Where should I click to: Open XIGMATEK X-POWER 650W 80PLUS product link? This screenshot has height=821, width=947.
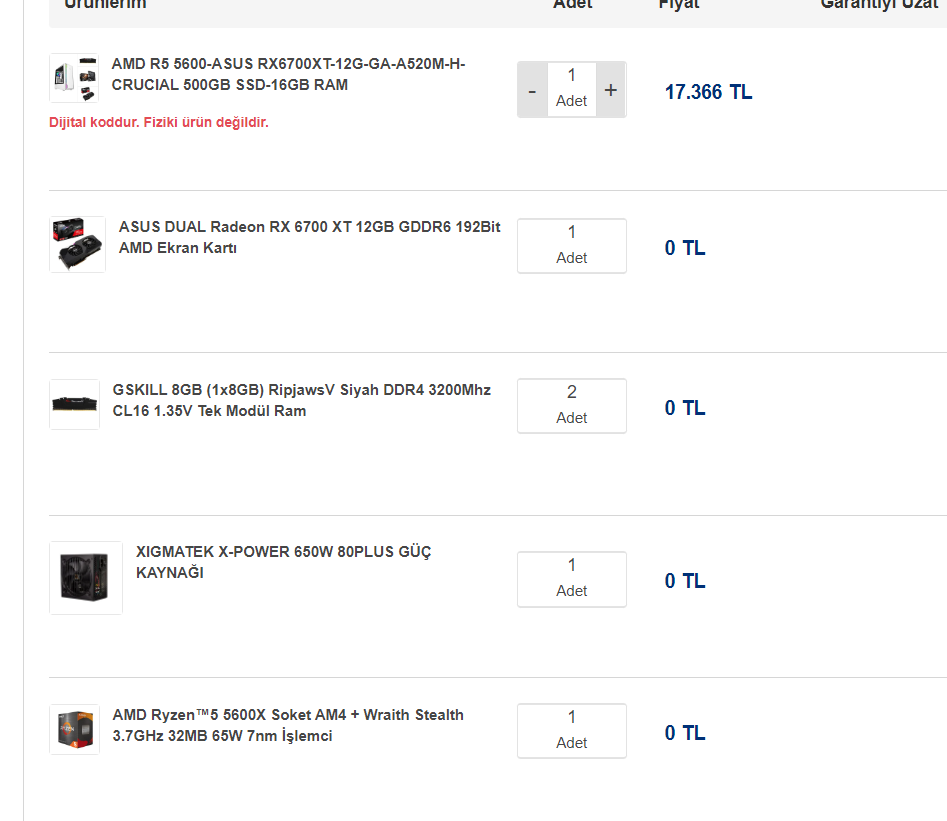[284, 562]
